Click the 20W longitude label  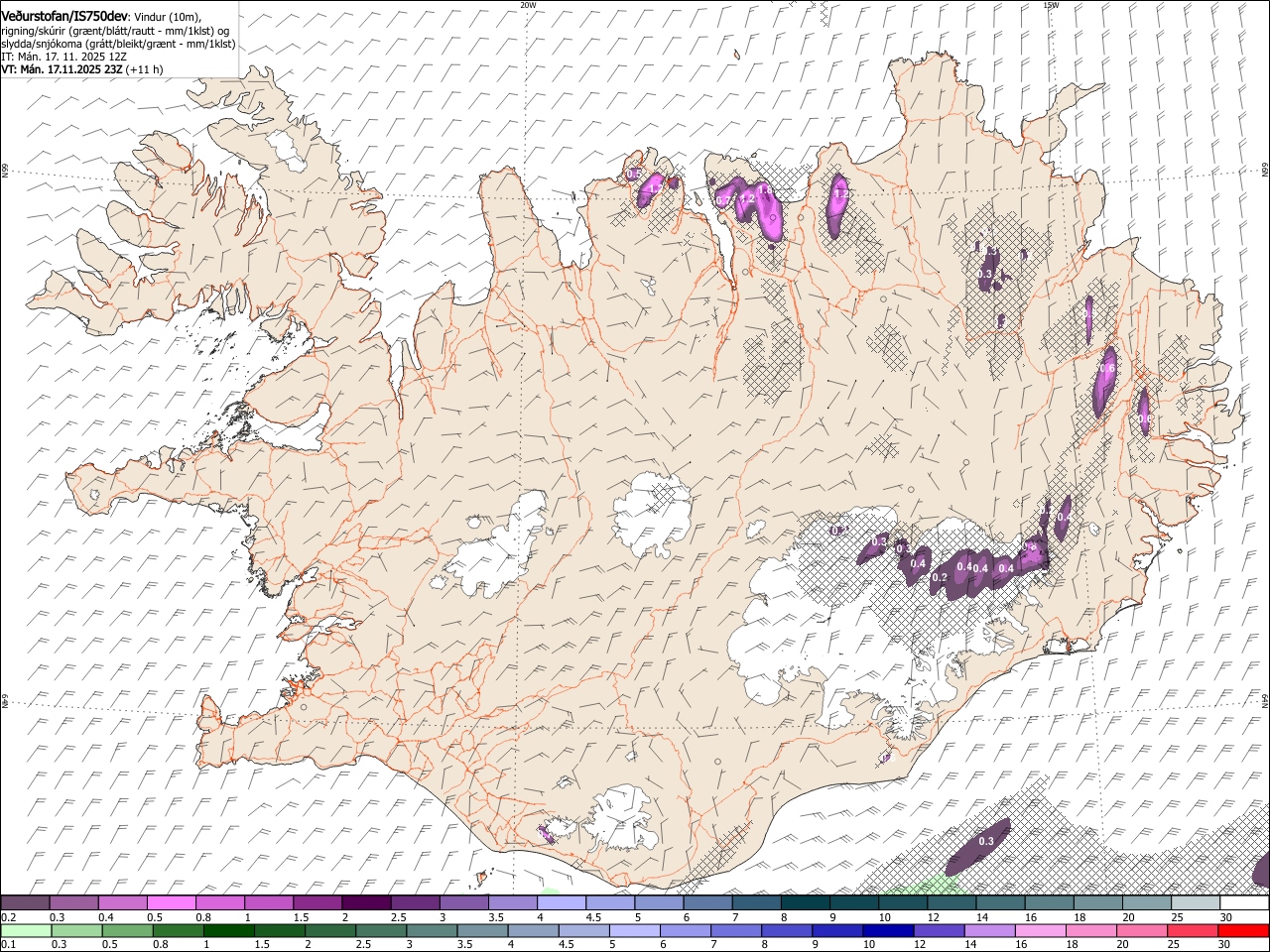[528, 5]
